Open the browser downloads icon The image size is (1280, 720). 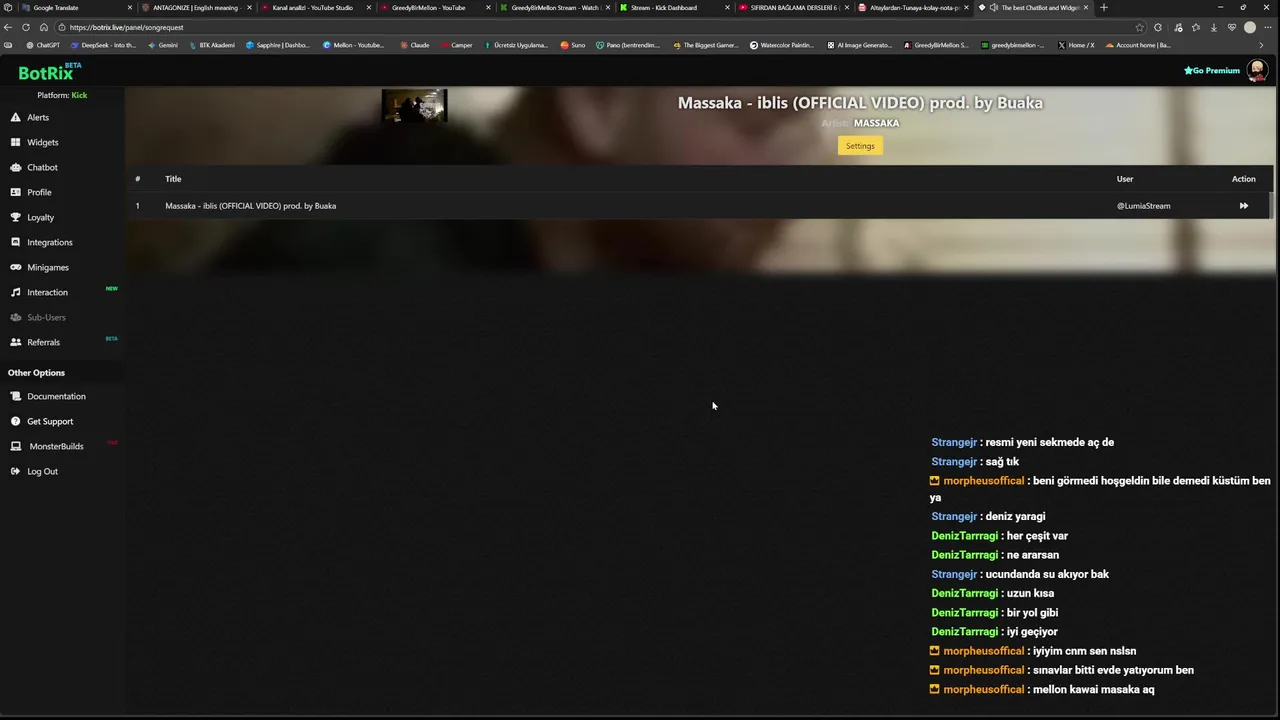(x=1214, y=27)
